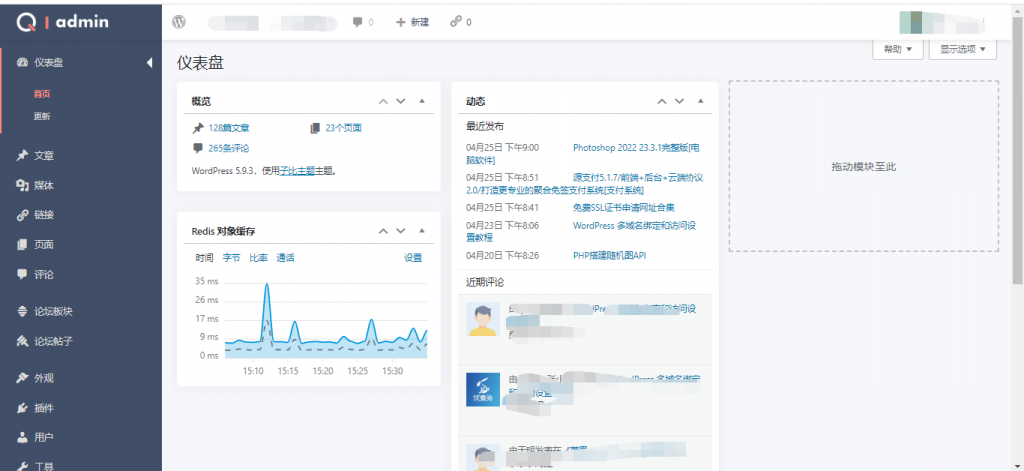
Task: Switch Redis chart to 时间 tab
Action: [x=204, y=257]
